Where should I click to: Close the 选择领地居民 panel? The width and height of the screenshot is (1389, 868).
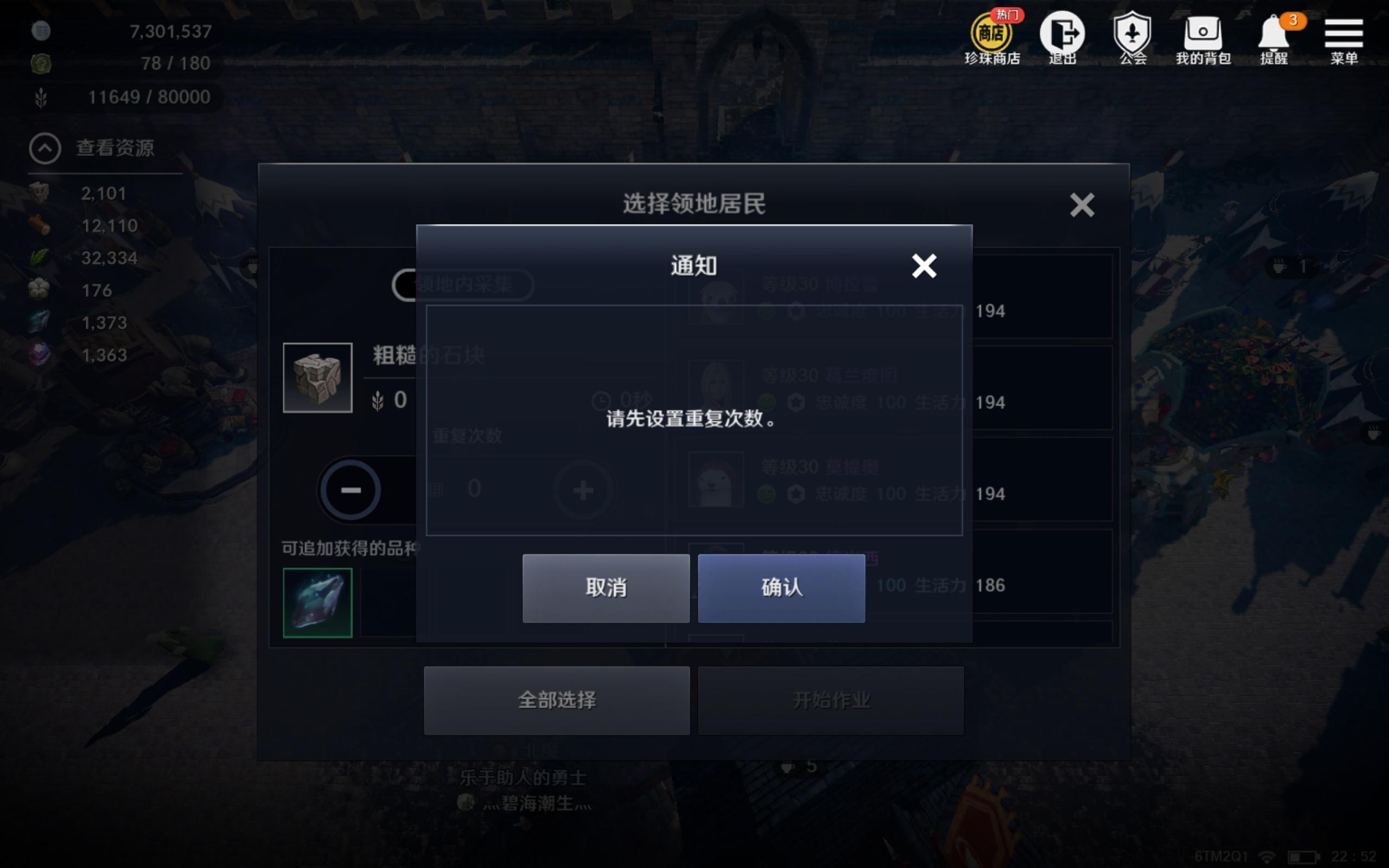coord(1082,205)
